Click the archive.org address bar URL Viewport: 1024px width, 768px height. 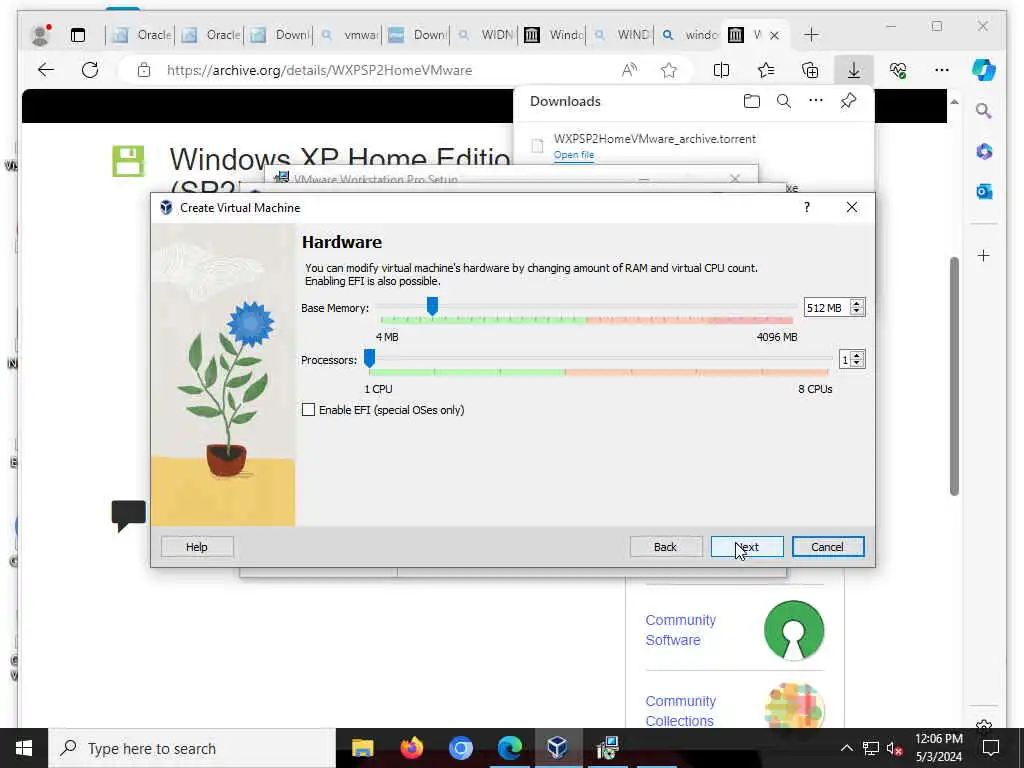pyautogui.click(x=319, y=70)
